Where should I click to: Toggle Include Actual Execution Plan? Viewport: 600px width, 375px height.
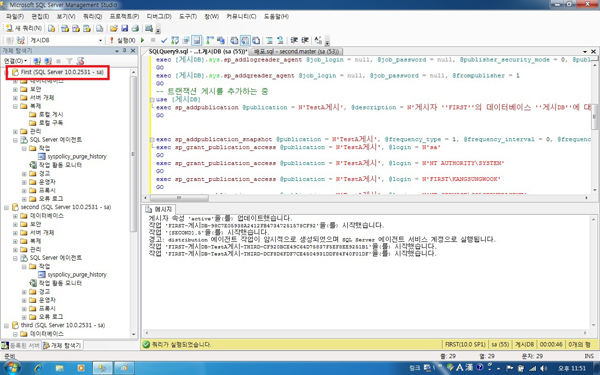(210, 40)
